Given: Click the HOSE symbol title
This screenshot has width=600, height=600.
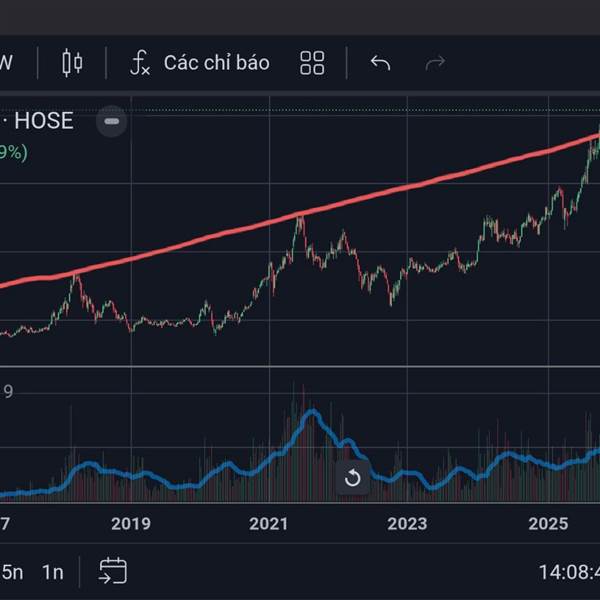Looking at the screenshot, I should click(42, 121).
